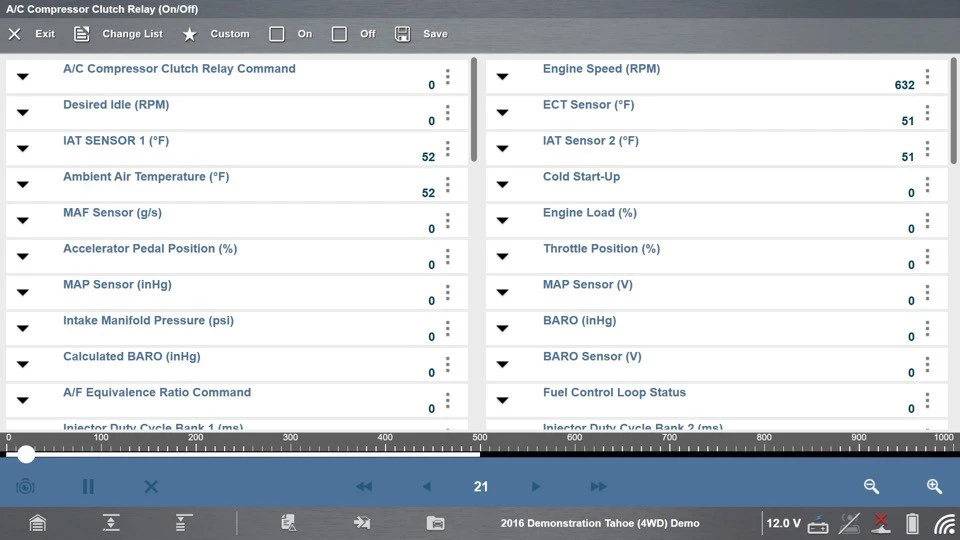Zoom out with the magnifier minus icon
Viewport: 960px width, 540px height.
coord(871,487)
